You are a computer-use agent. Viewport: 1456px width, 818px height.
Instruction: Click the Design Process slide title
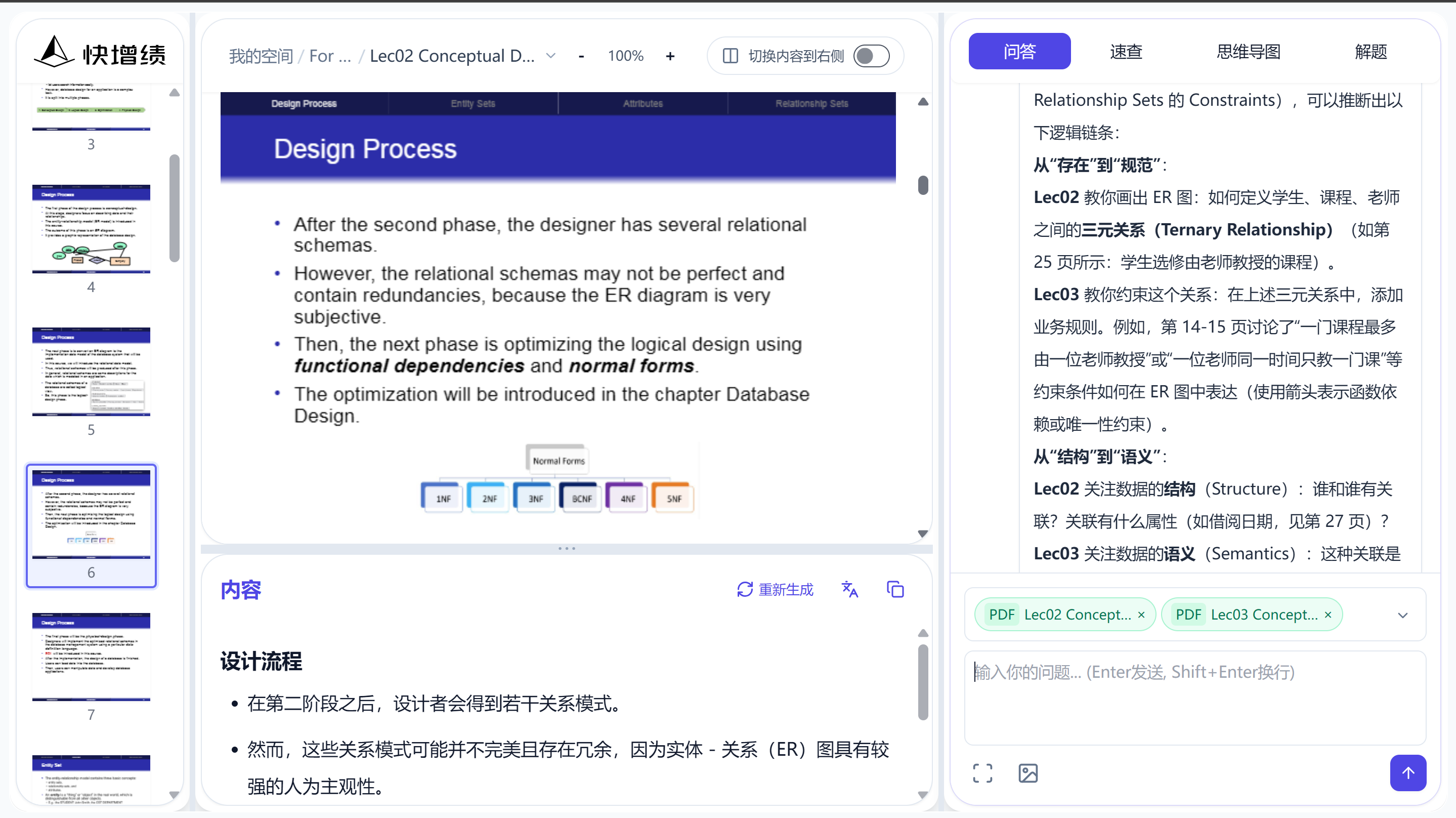tap(365, 149)
